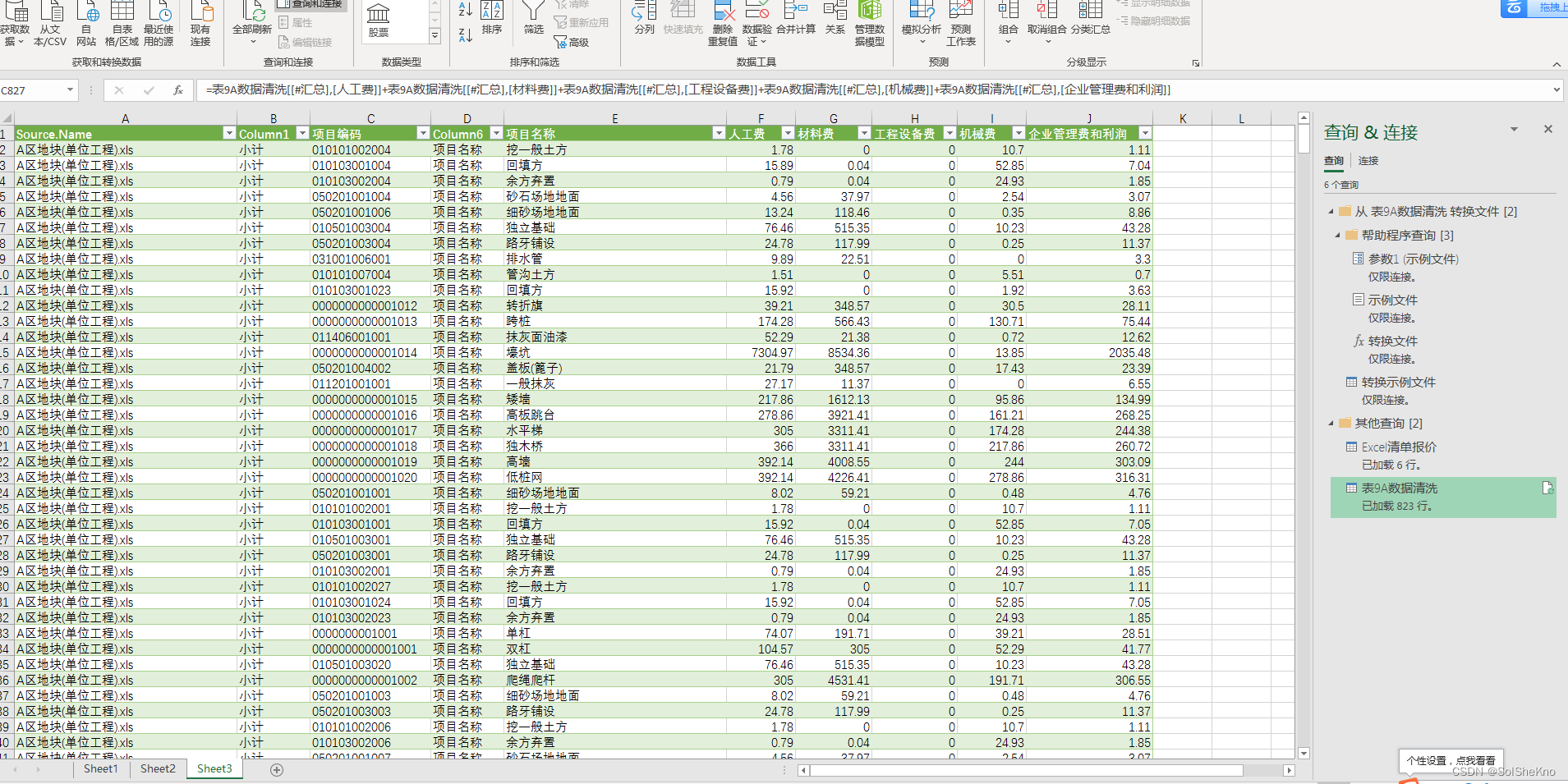Click the 从文本/CSV import icon

[x=50, y=24]
